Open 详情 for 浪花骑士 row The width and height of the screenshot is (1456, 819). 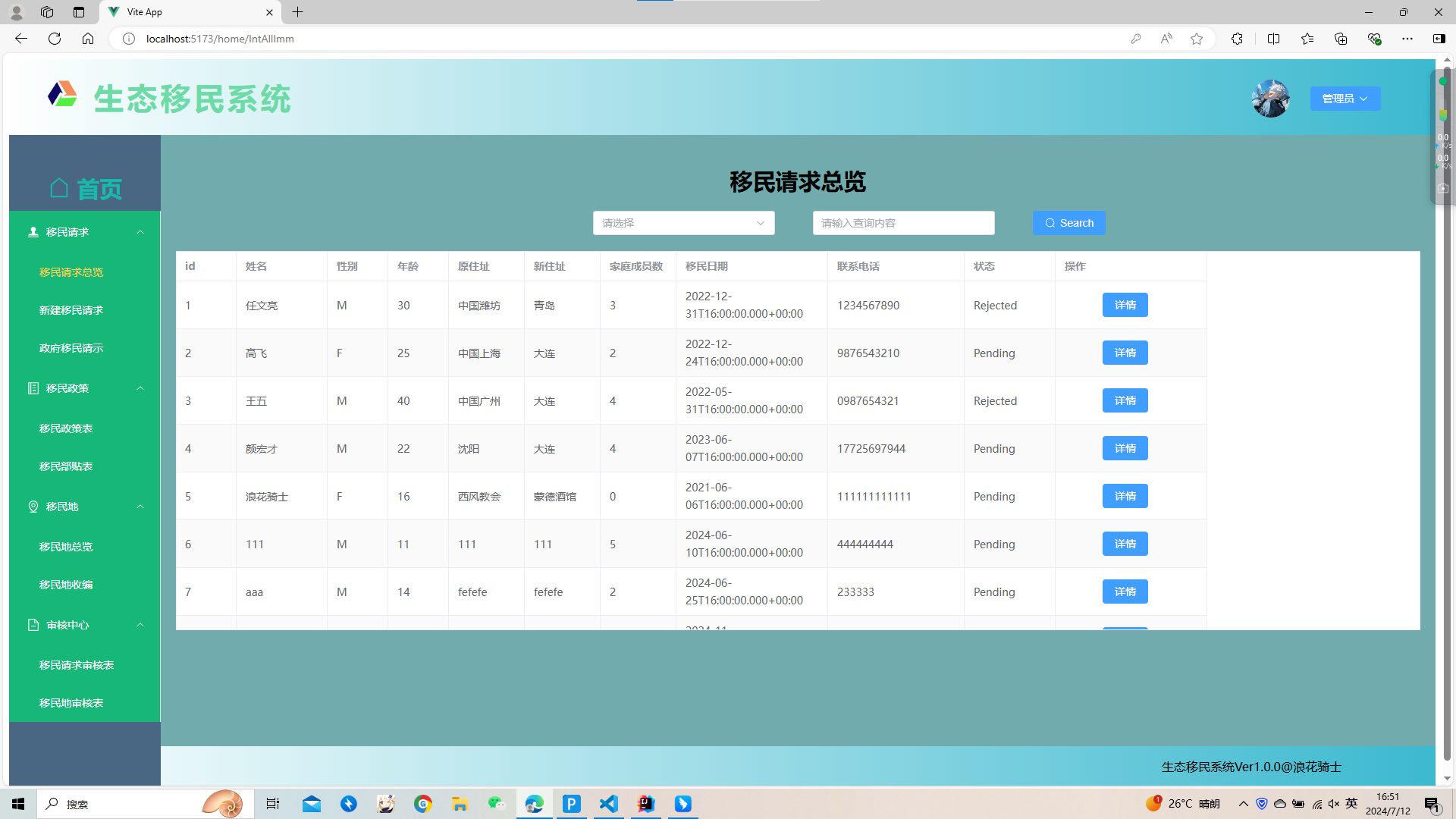1125,496
